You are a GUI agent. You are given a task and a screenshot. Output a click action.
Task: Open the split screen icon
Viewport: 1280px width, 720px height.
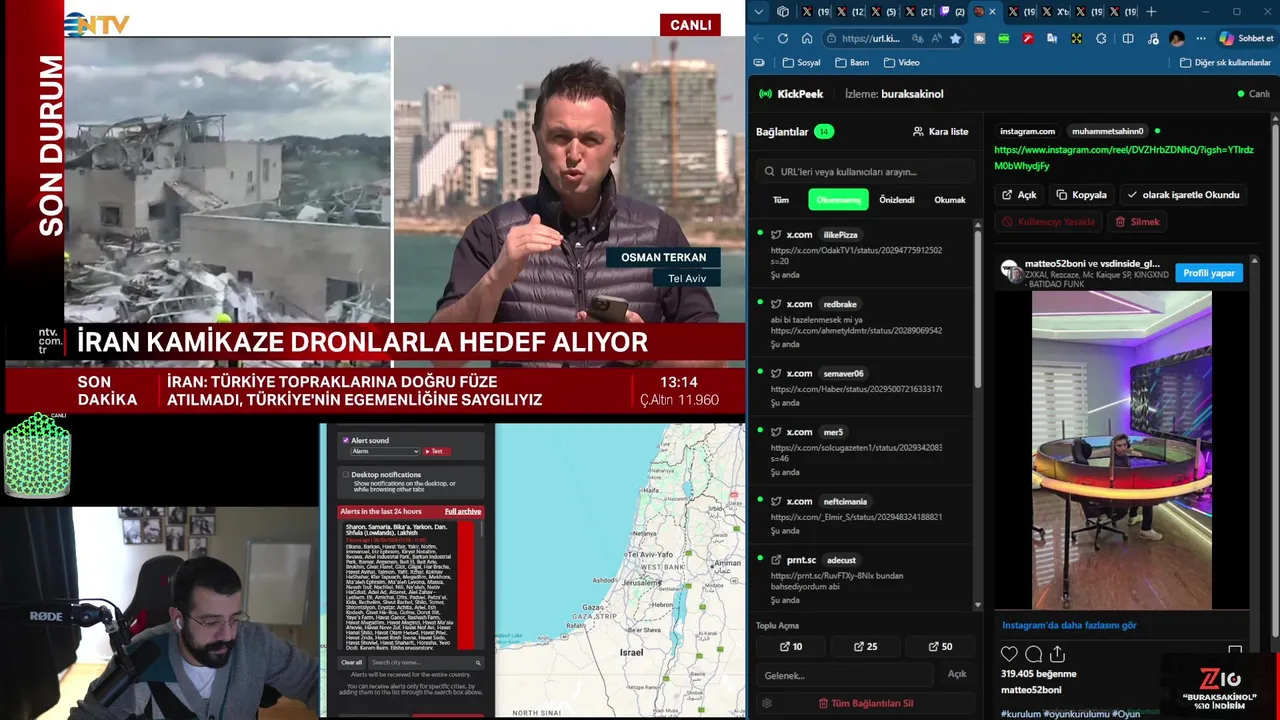[1128, 38]
